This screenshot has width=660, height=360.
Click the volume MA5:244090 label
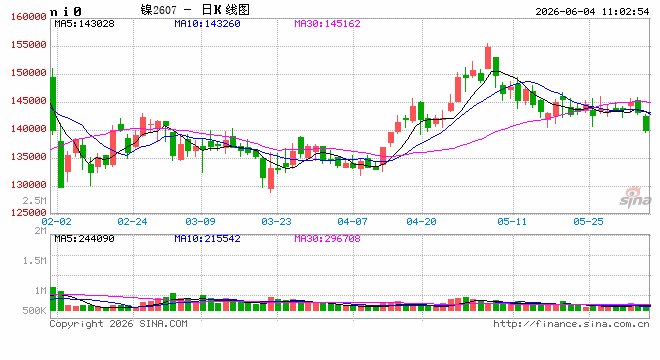pyautogui.click(x=85, y=239)
